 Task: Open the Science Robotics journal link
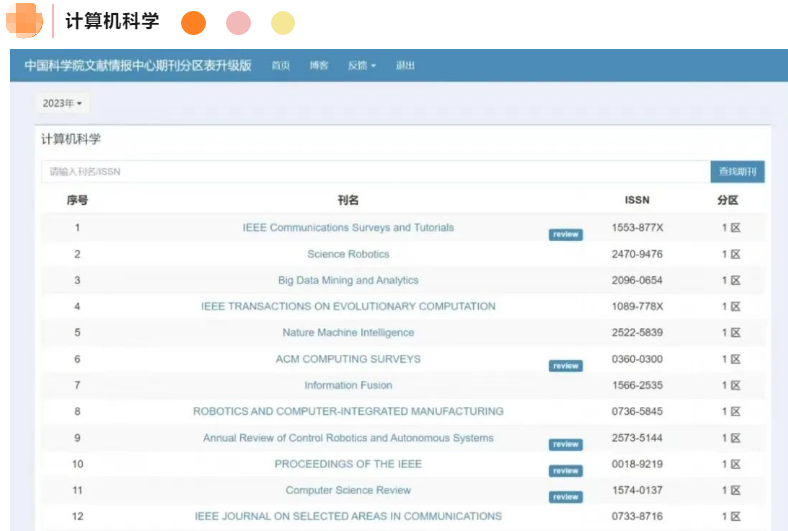click(x=348, y=254)
